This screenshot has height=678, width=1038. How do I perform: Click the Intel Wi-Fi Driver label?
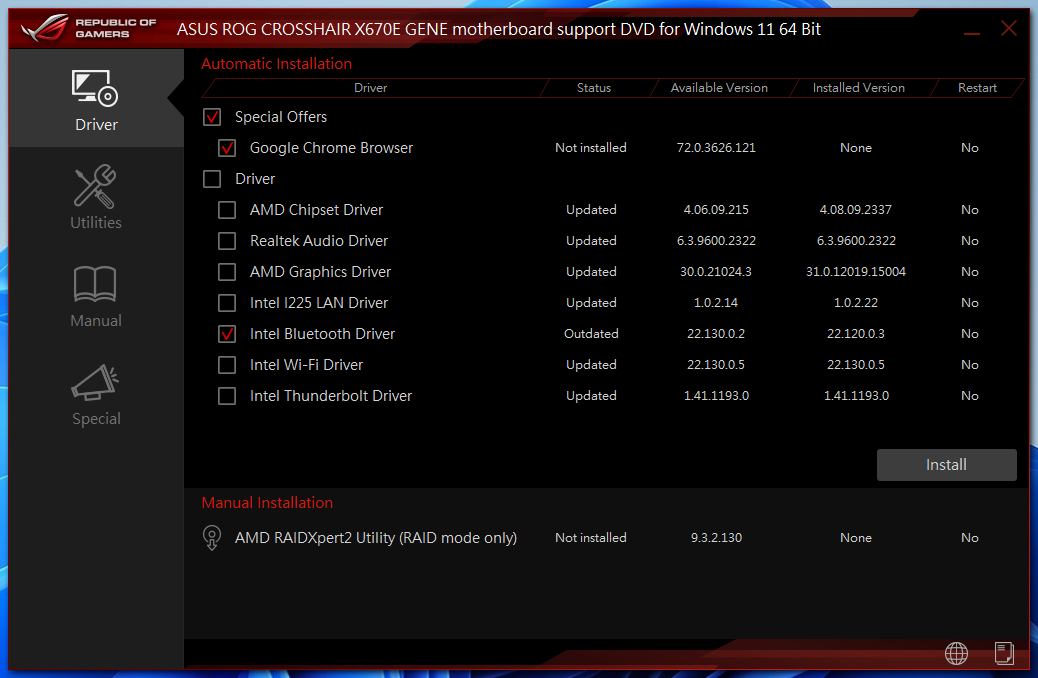[307, 365]
